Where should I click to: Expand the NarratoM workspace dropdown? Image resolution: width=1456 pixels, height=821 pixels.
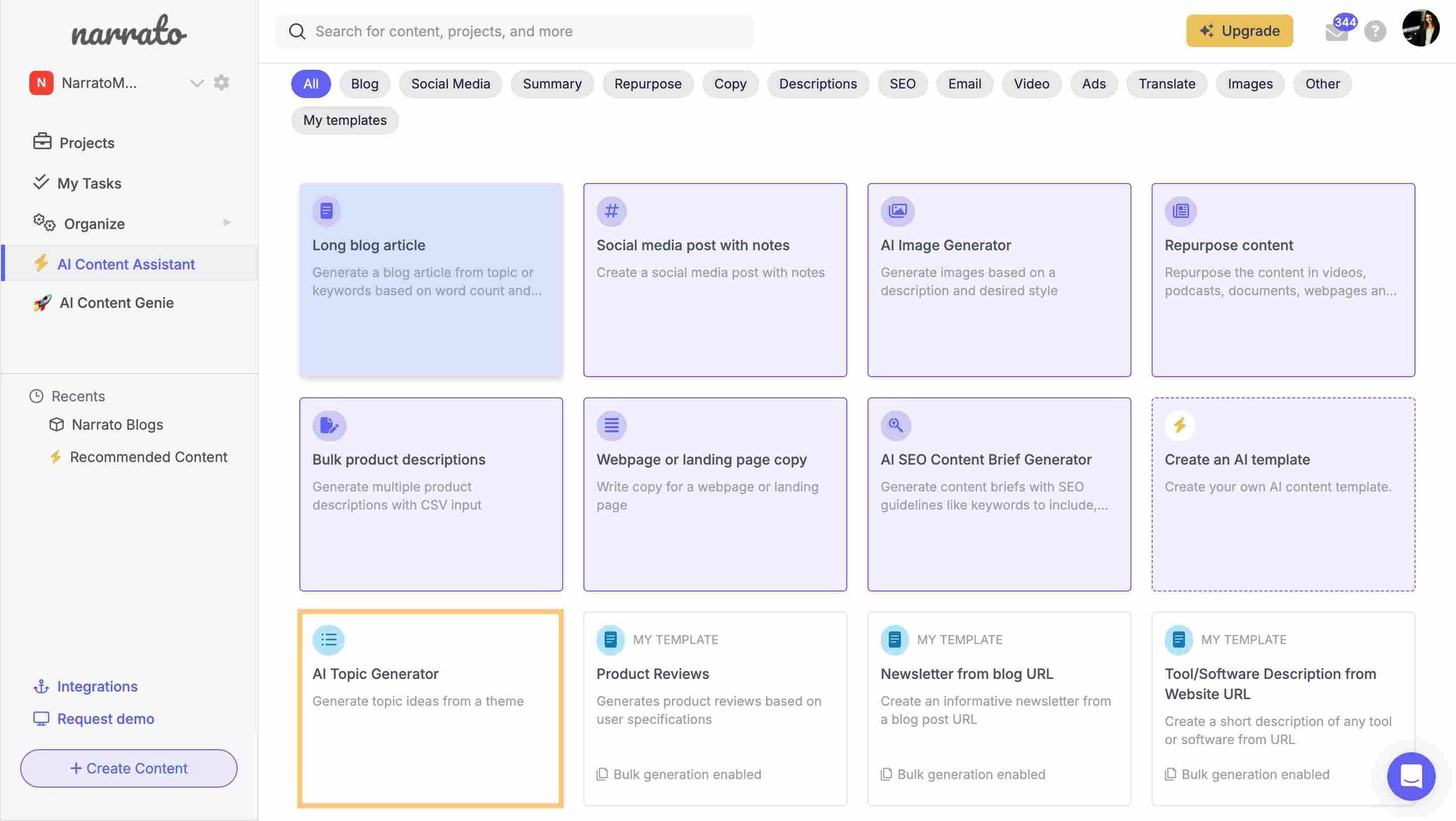tap(196, 83)
